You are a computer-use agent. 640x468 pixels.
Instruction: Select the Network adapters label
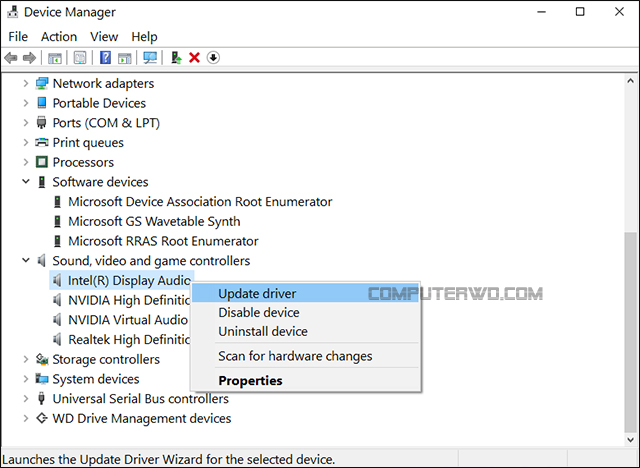click(103, 84)
